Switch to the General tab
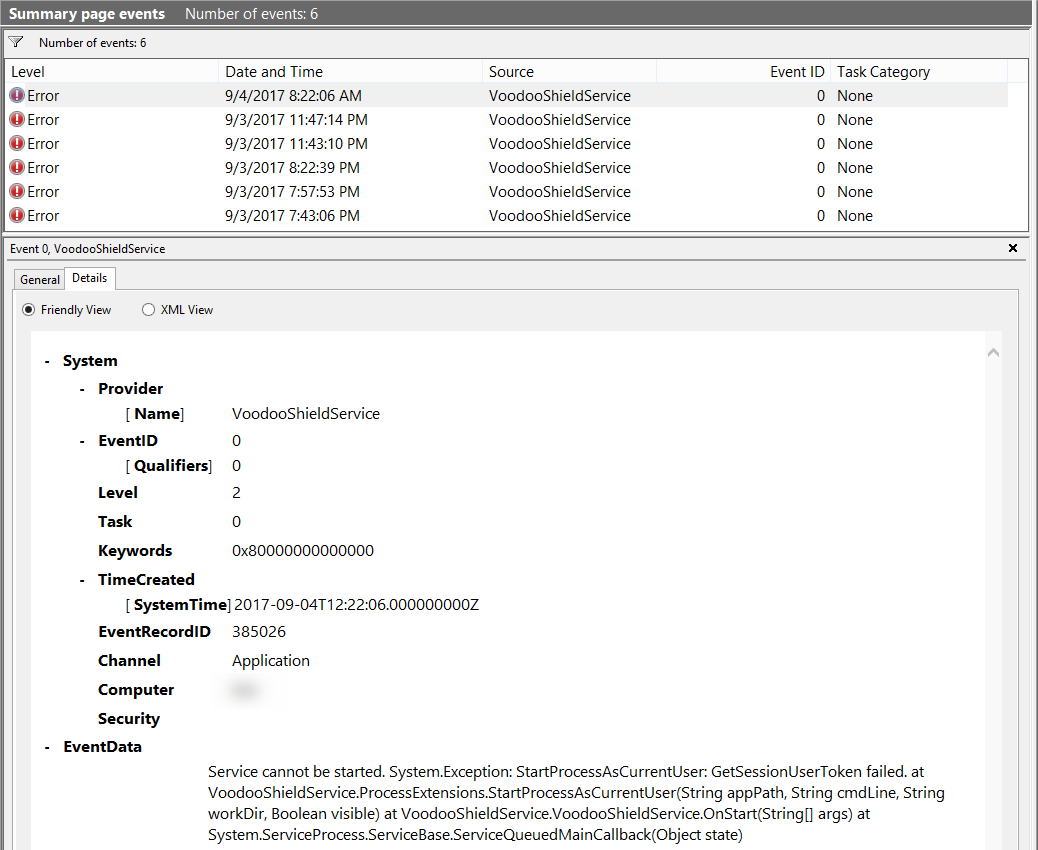Screen dimensions: 1038x850 click(40, 279)
